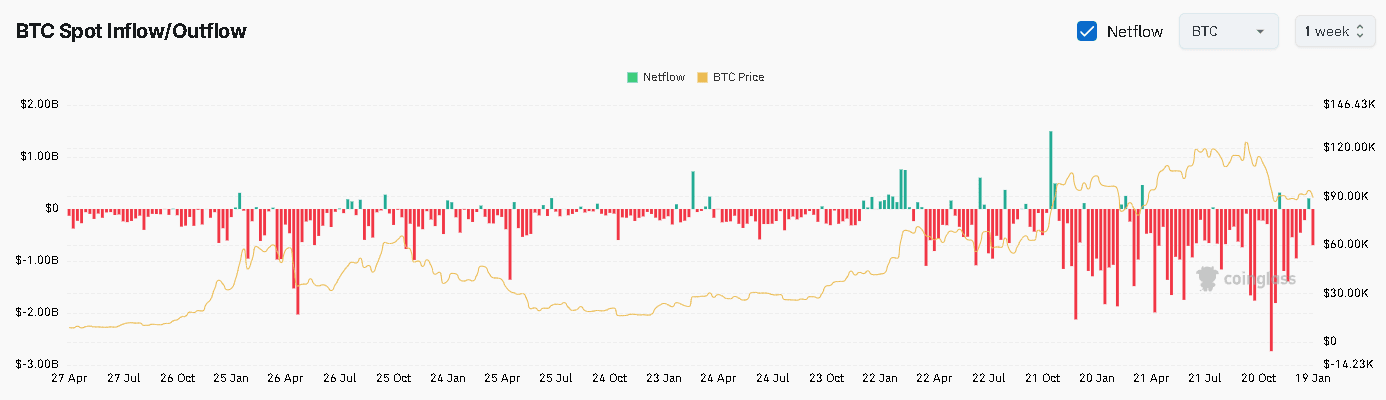Open the 1 week interval selector
Image resolution: width=1386 pixels, height=400 pixels.
[x=1333, y=31]
